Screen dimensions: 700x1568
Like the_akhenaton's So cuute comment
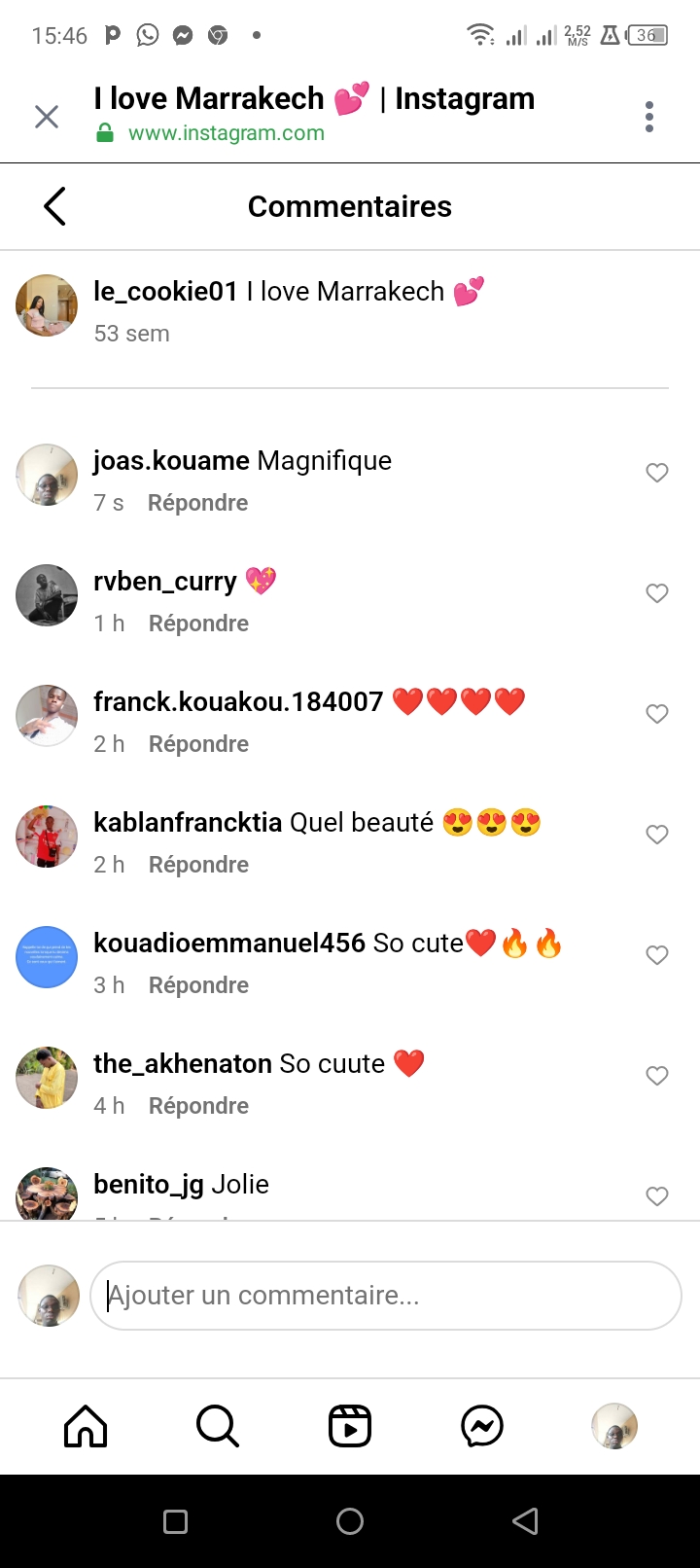click(657, 1076)
